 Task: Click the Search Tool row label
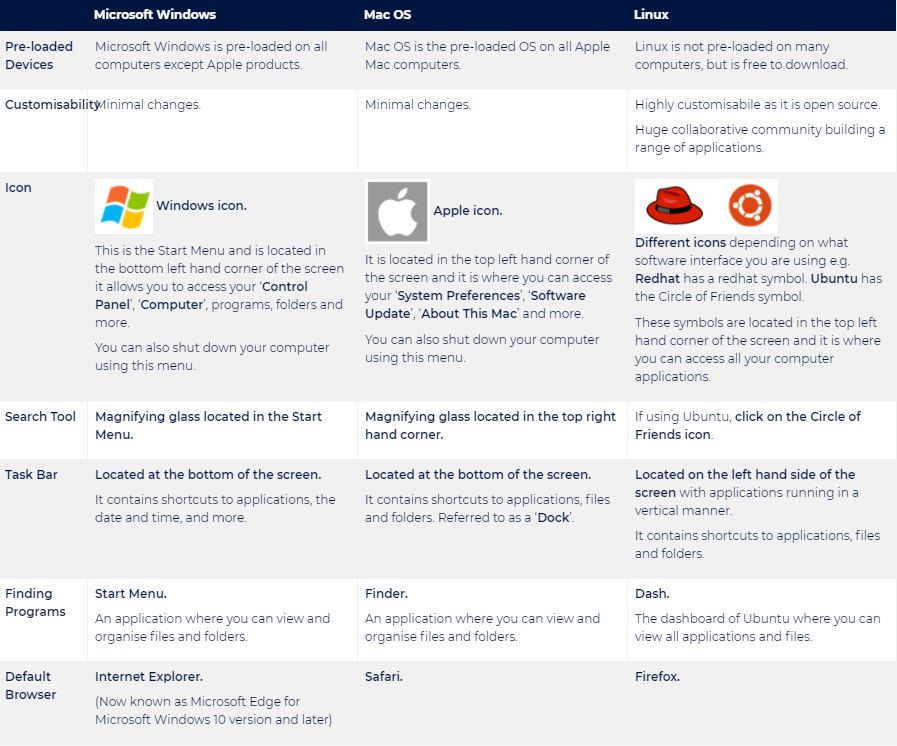pyautogui.click(x=40, y=416)
